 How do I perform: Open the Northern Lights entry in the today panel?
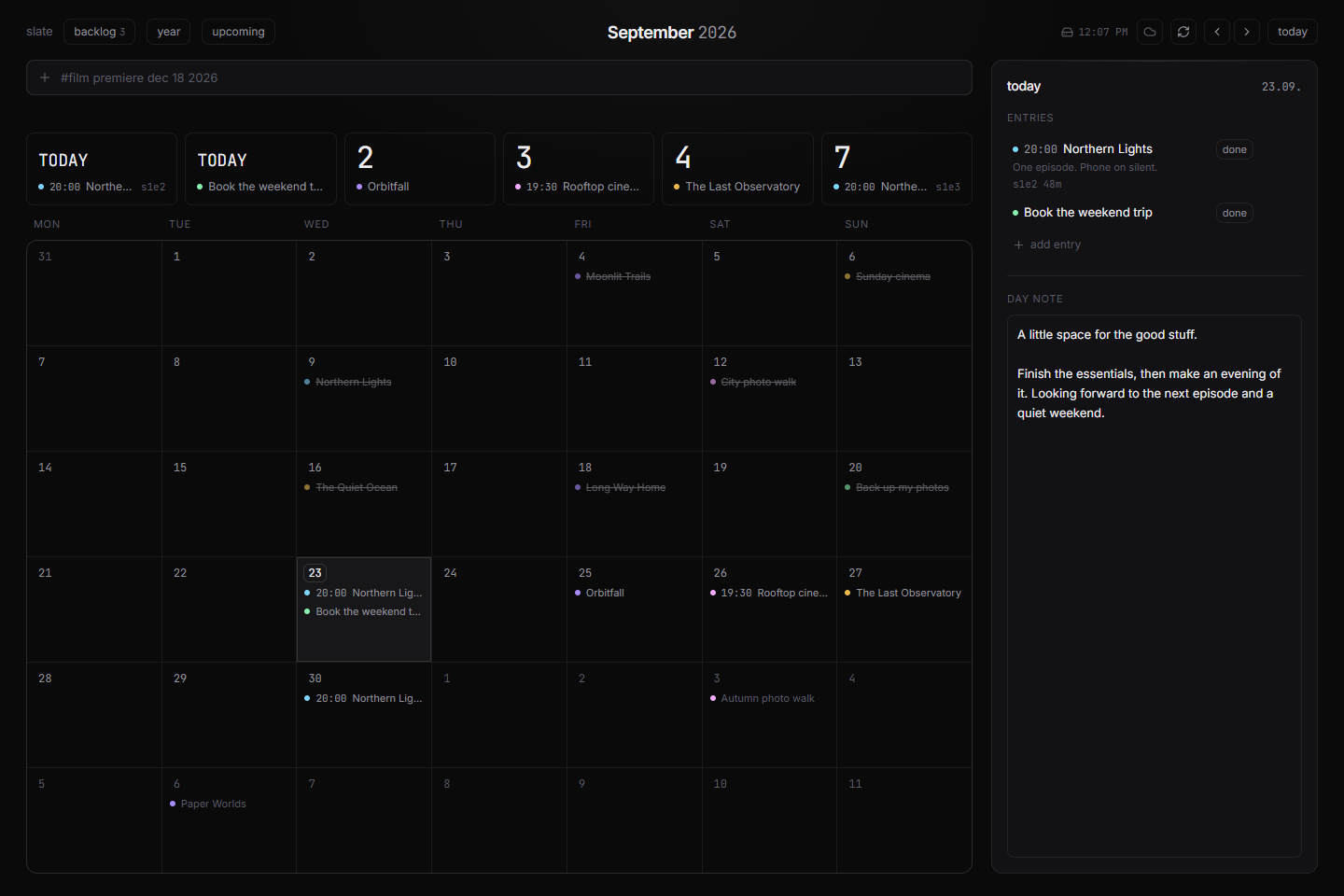pos(1107,149)
